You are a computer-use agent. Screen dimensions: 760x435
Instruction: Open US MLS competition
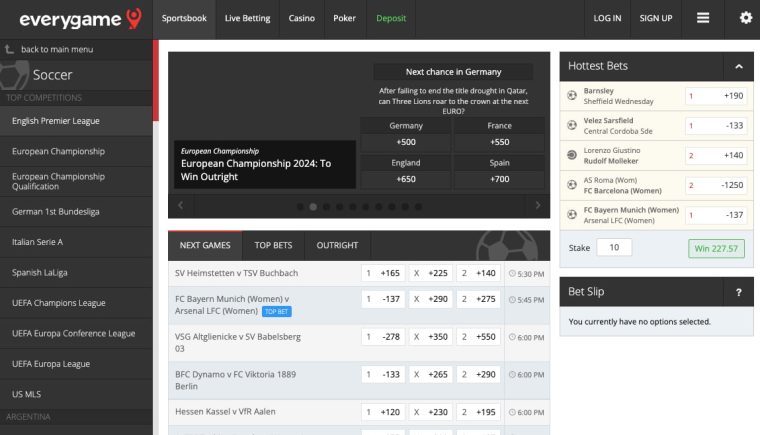(x=76, y=394)
